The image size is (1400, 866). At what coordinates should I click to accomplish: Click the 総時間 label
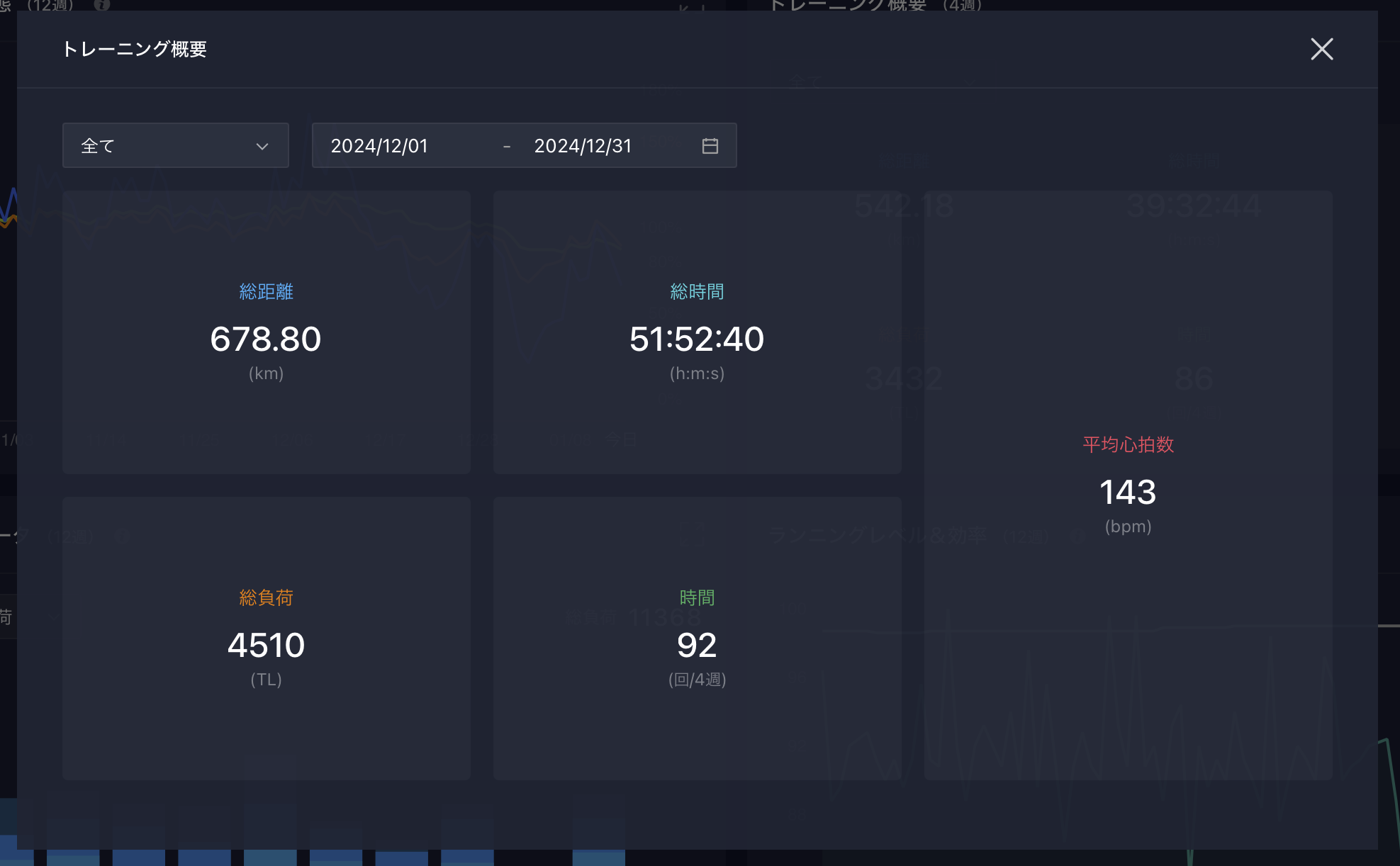point(698,292)
